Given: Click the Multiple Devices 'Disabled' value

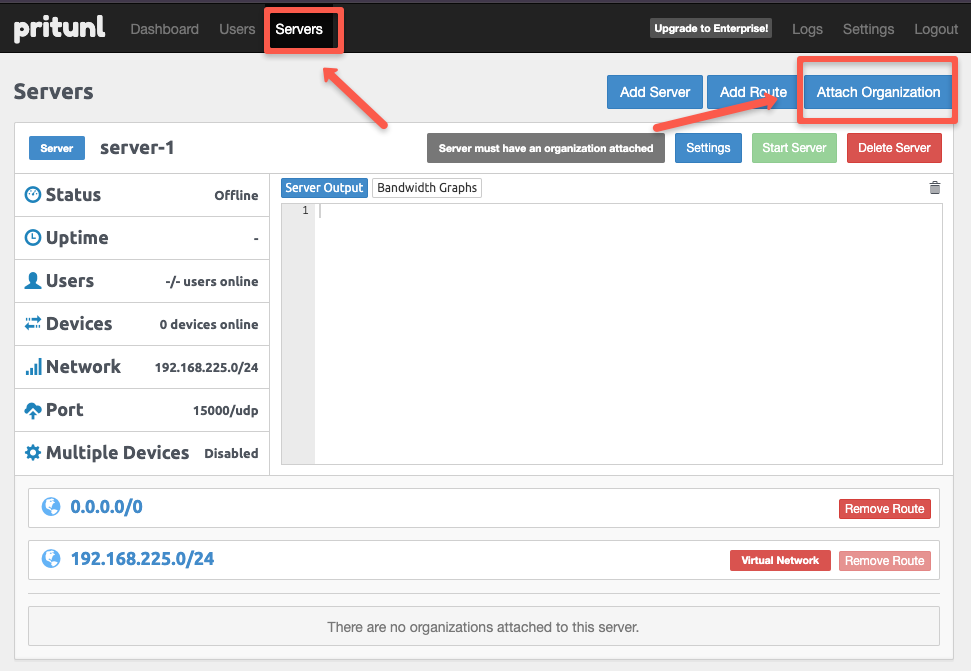Looking at the screenshot, I should [231, 454].
